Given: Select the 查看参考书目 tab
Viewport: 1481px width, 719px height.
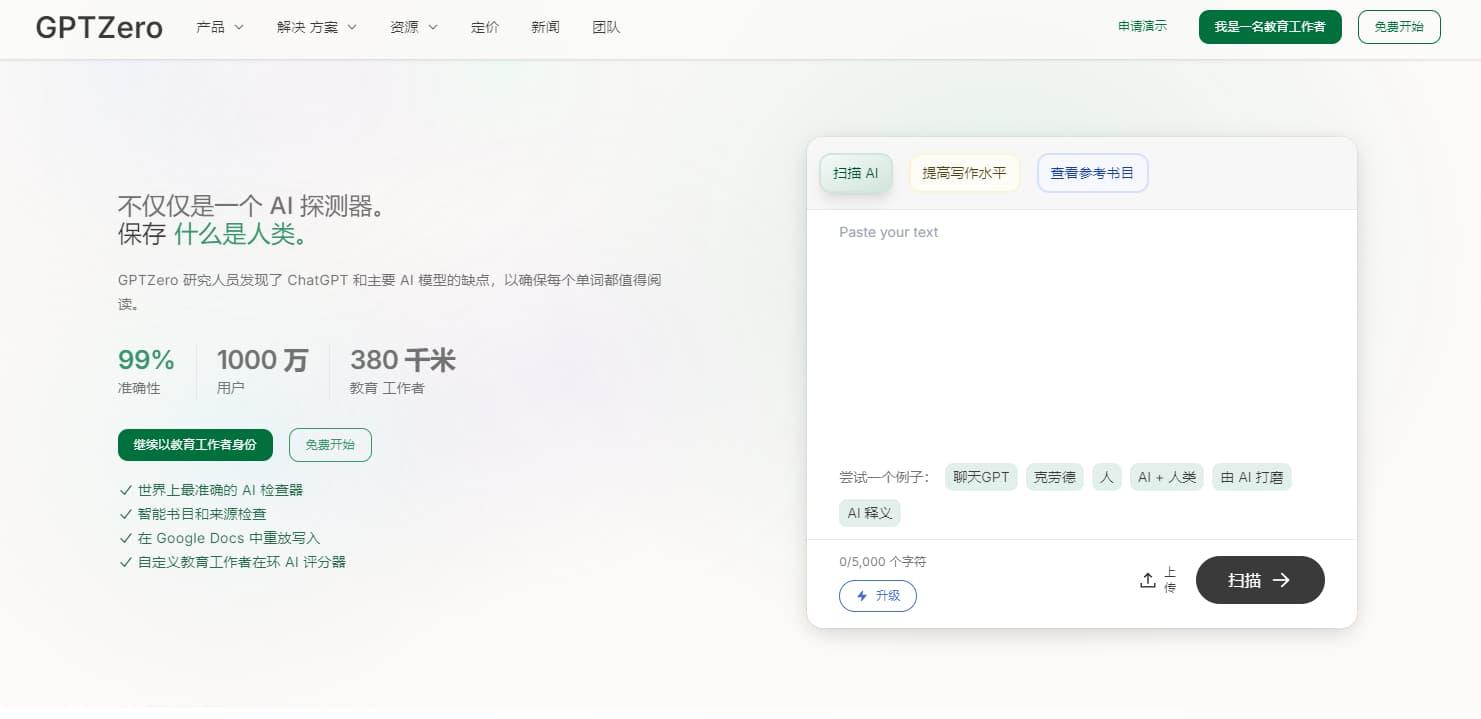Looking at the screenshot, I should [1092, 172].
